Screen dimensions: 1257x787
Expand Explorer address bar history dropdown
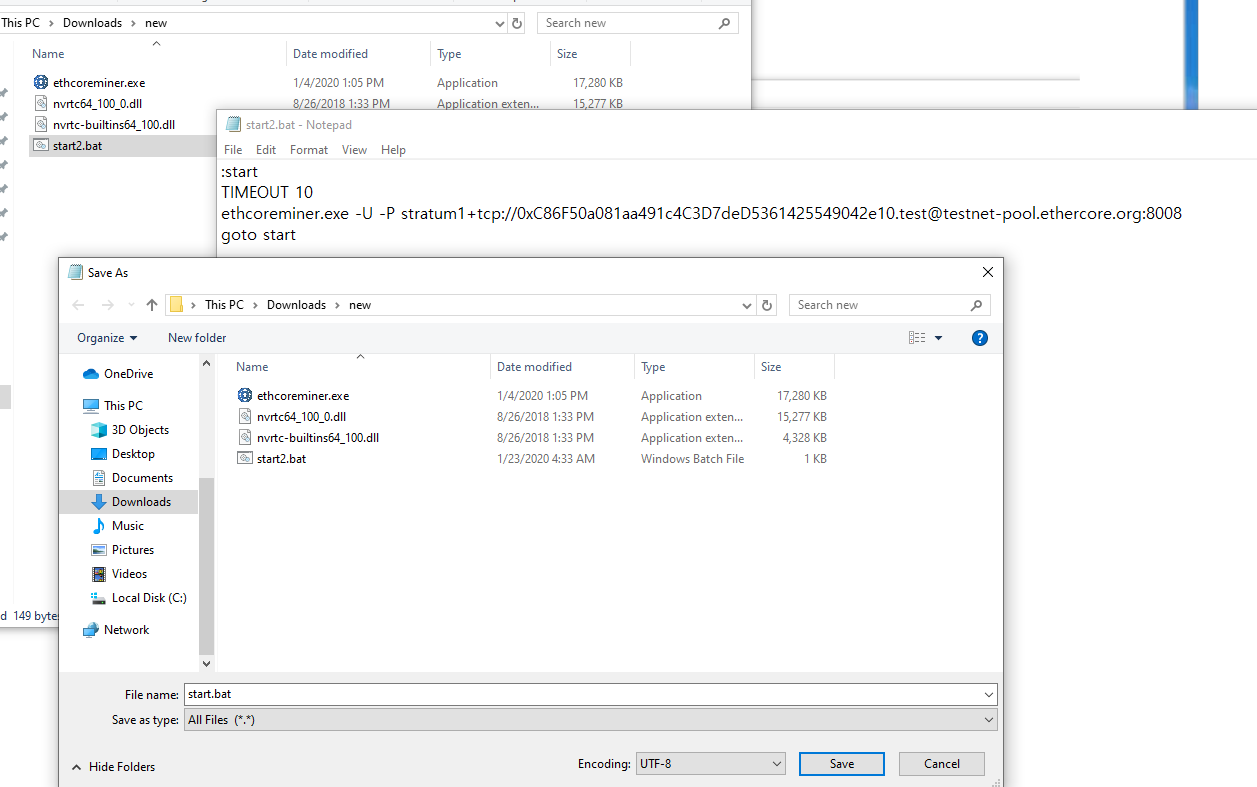(499, 23)
